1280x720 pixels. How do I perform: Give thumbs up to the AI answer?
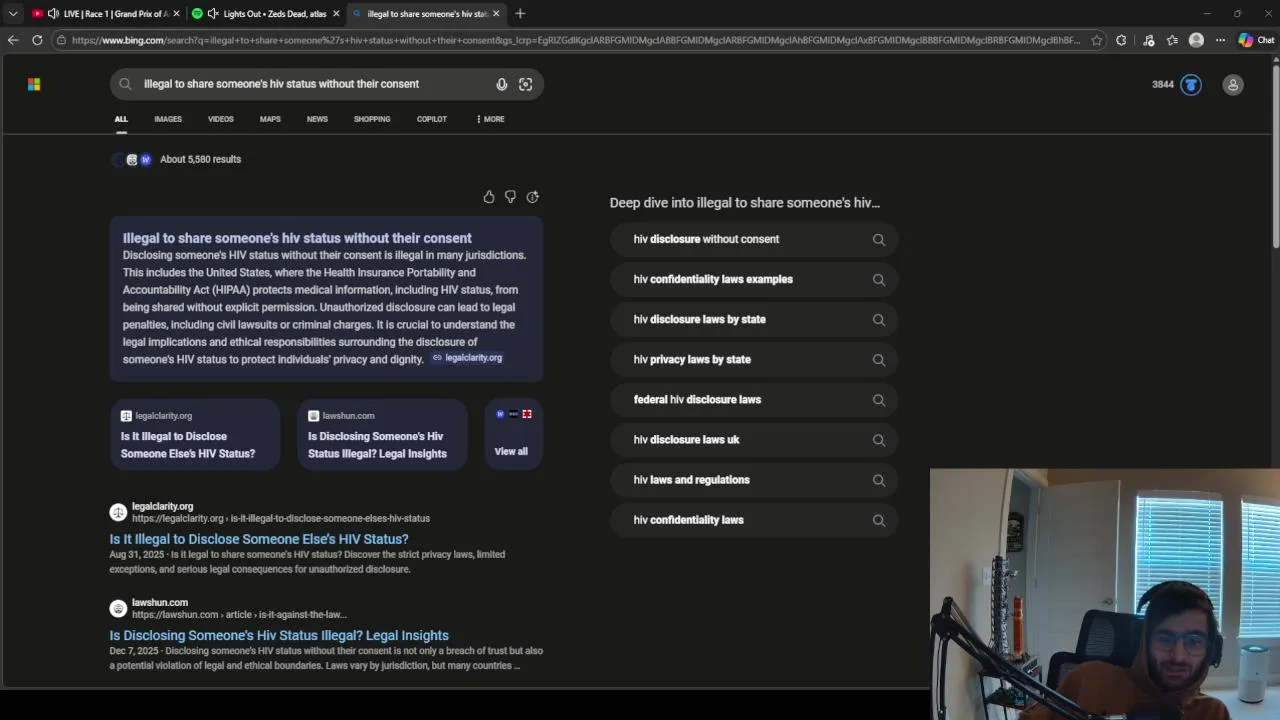[x=489, y=197]
